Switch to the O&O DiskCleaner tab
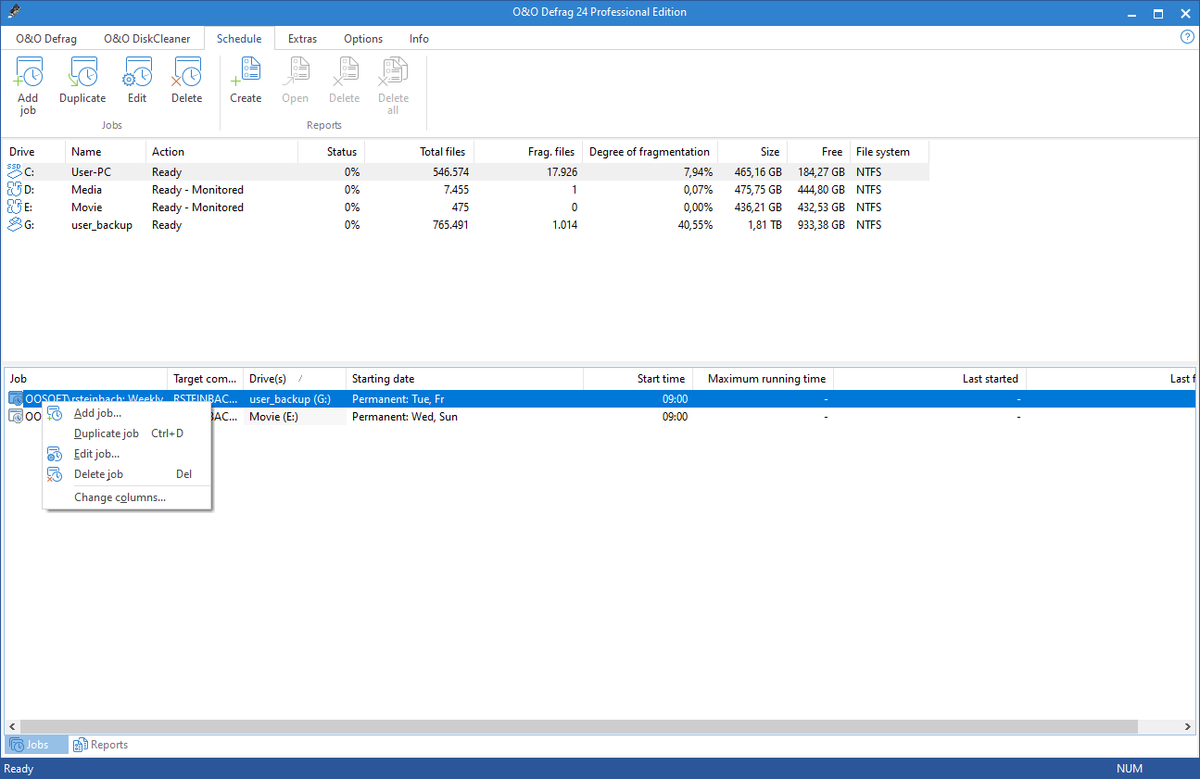The image size is (1200, 779). tap(146, 38)
